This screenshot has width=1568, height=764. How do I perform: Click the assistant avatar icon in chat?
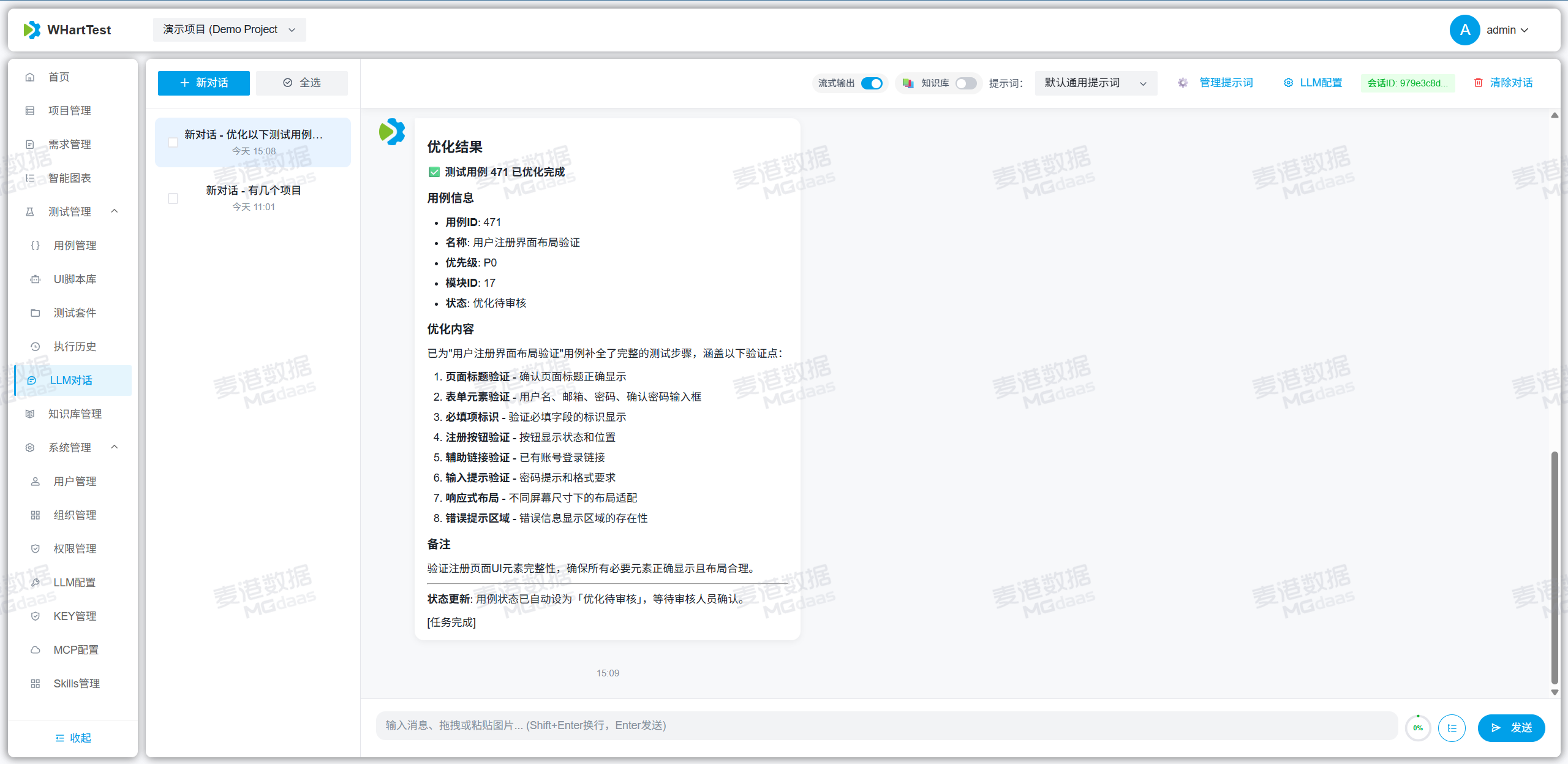pyautogui.click(x=392, y=132)
